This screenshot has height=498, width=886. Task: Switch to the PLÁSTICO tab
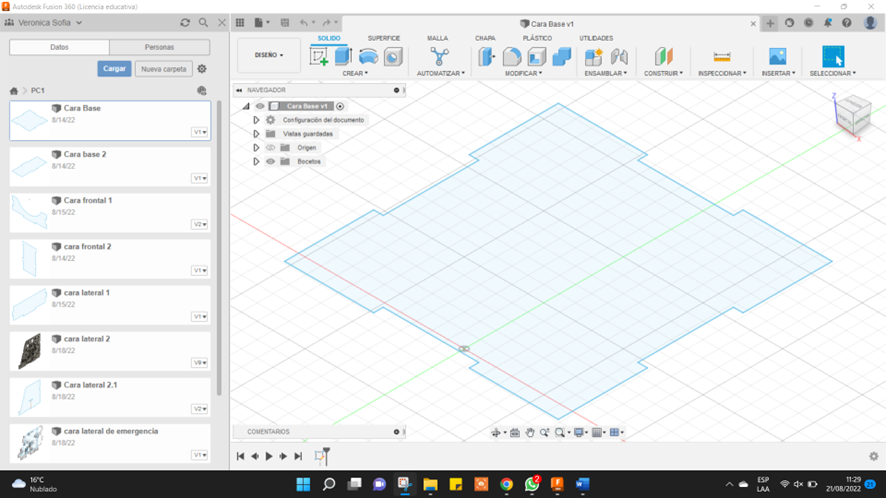click(537, 38)
